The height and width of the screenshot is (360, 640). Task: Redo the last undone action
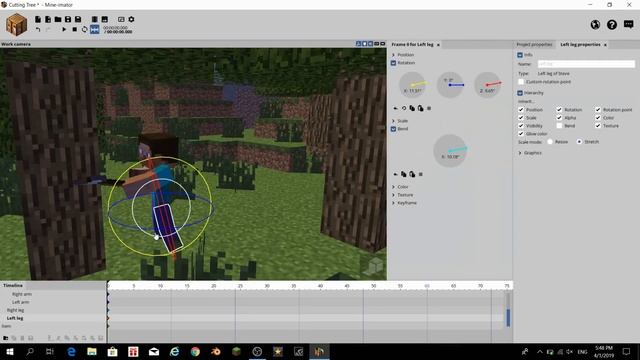tap(48, 29)
